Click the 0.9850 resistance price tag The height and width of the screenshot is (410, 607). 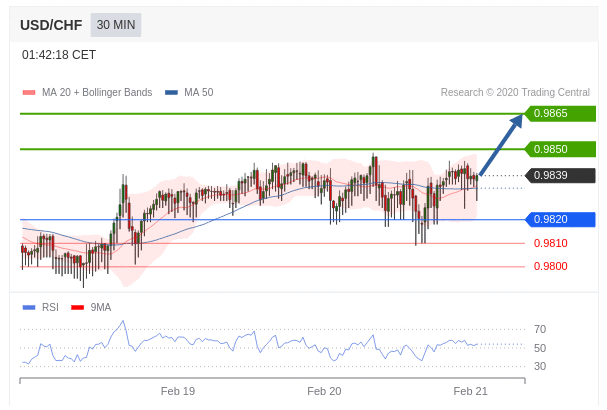click(560, 149)
